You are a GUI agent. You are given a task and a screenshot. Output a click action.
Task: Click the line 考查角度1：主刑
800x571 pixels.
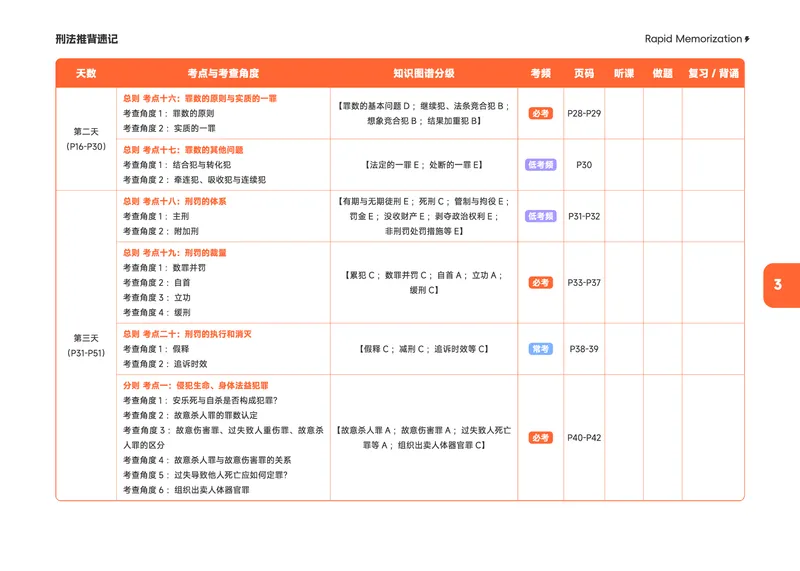(x=156, y=216)
